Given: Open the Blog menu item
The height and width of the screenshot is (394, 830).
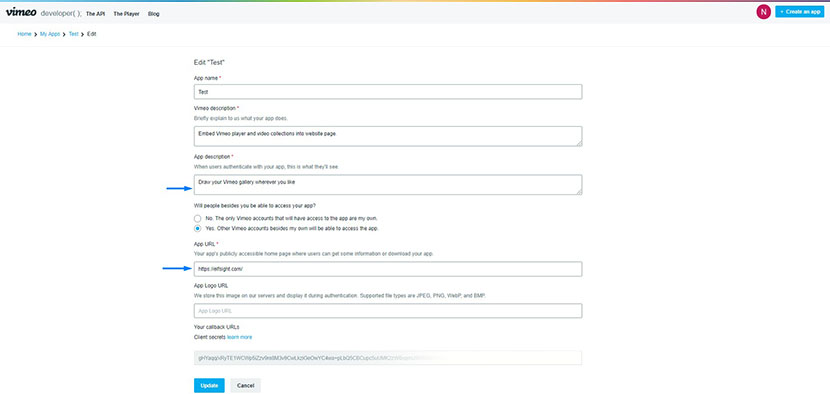Looking at the screenshot, I should pos(154,14).
